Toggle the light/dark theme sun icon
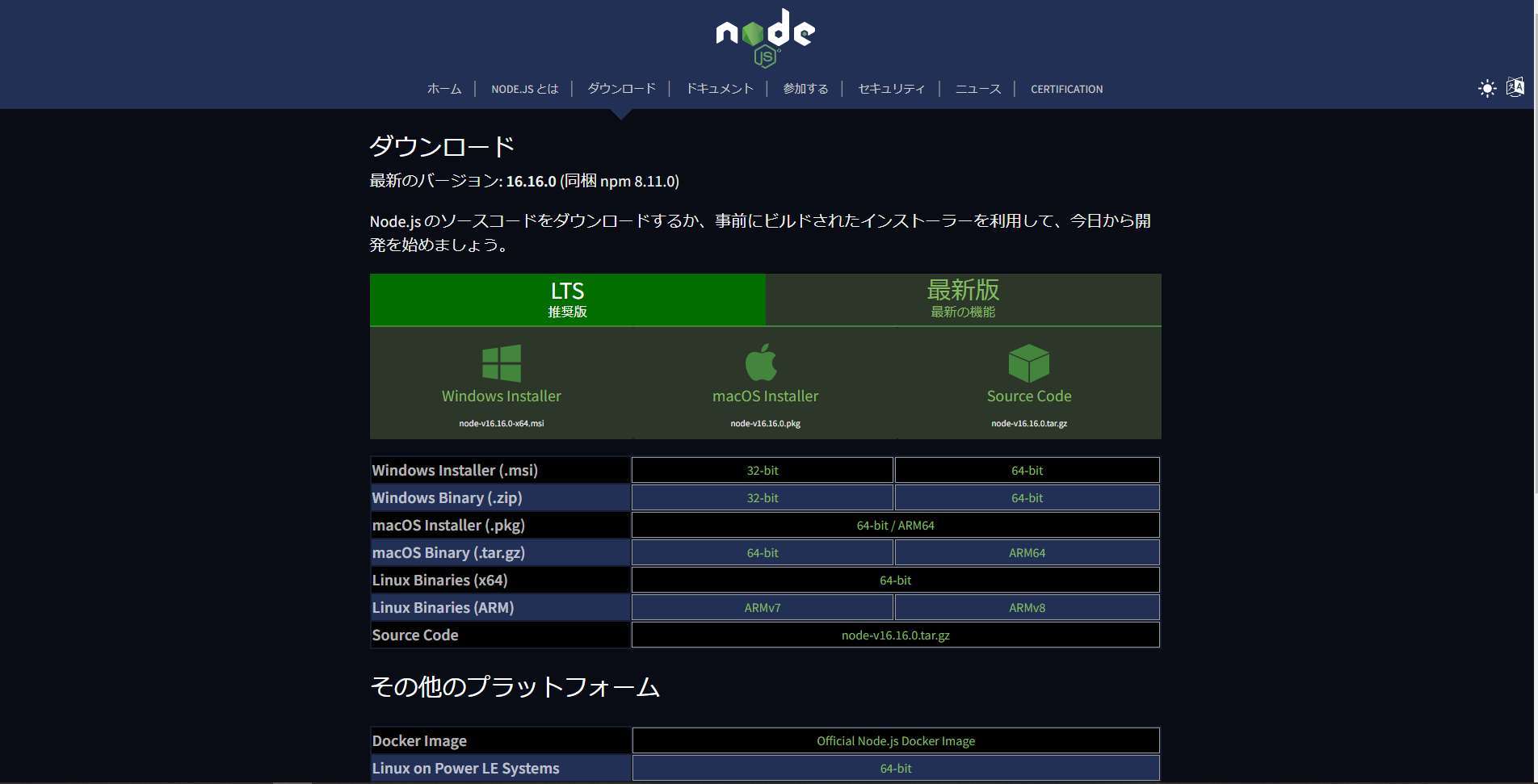The image size is (1538, 784). tap(1487, 88)
